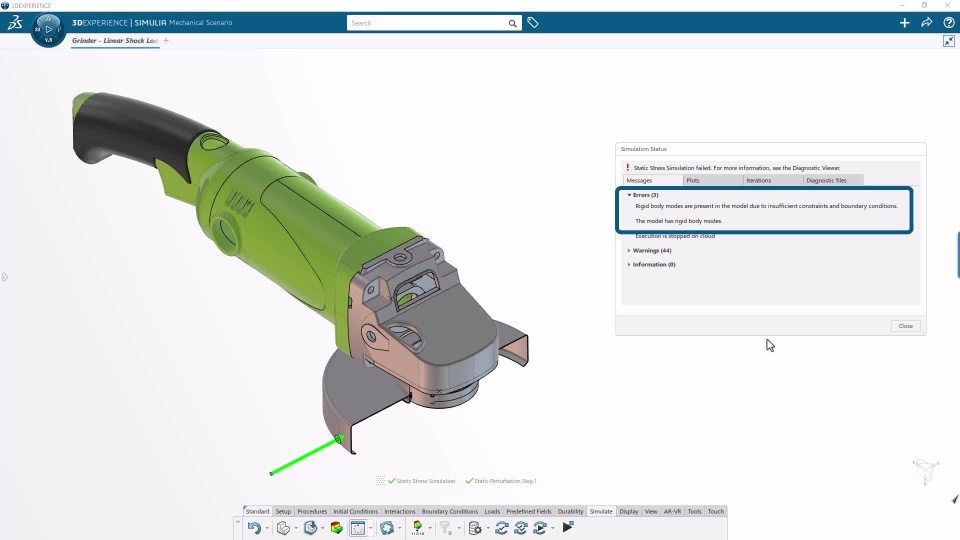960x540 pixels.
Task: Open the Standard action bar tab
Action: [x=257, y=511]
